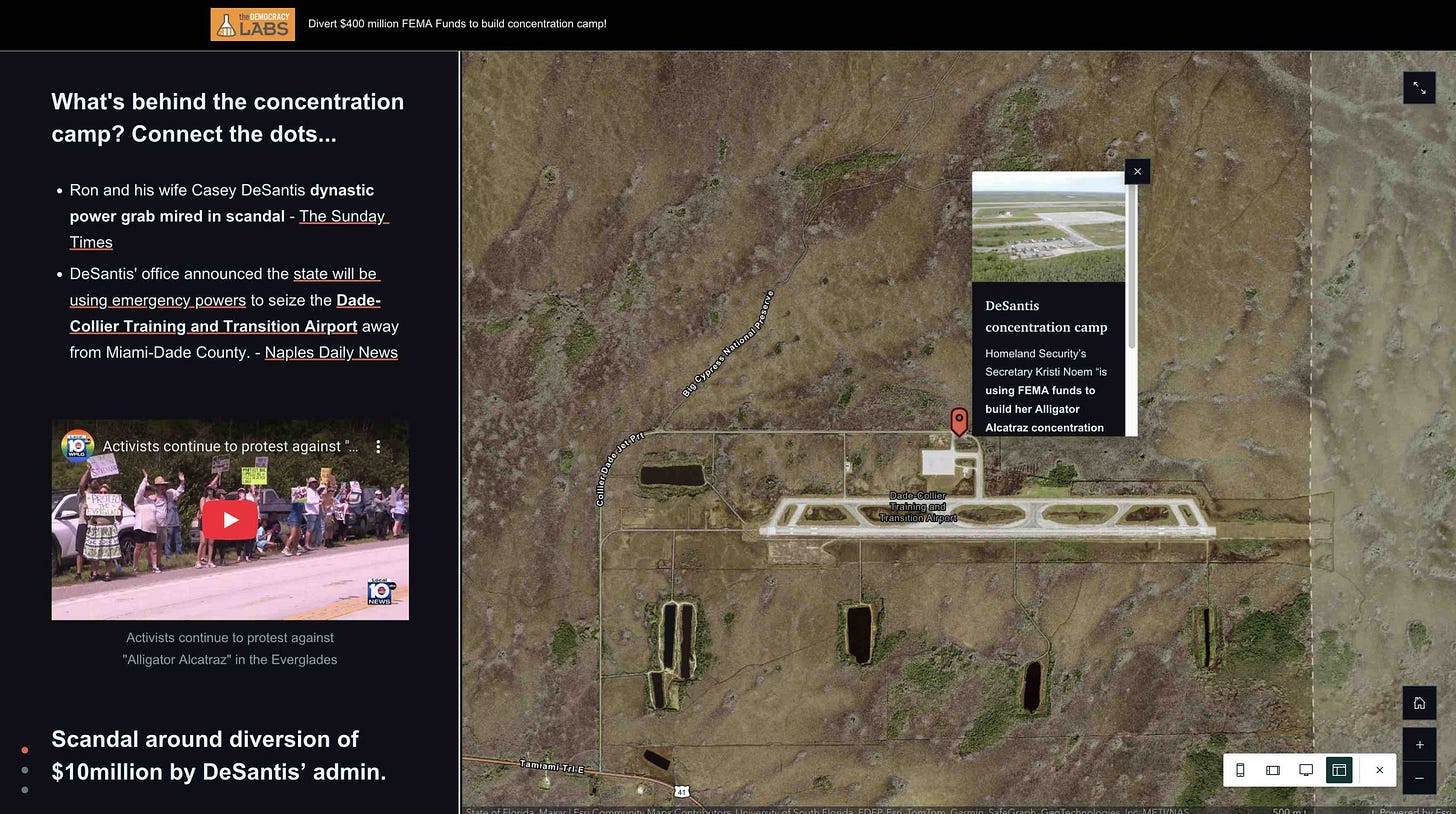1456x814 pixels.
Task: Open Dade-Collier Training and Transition Airport link
Action: (225, 313)
